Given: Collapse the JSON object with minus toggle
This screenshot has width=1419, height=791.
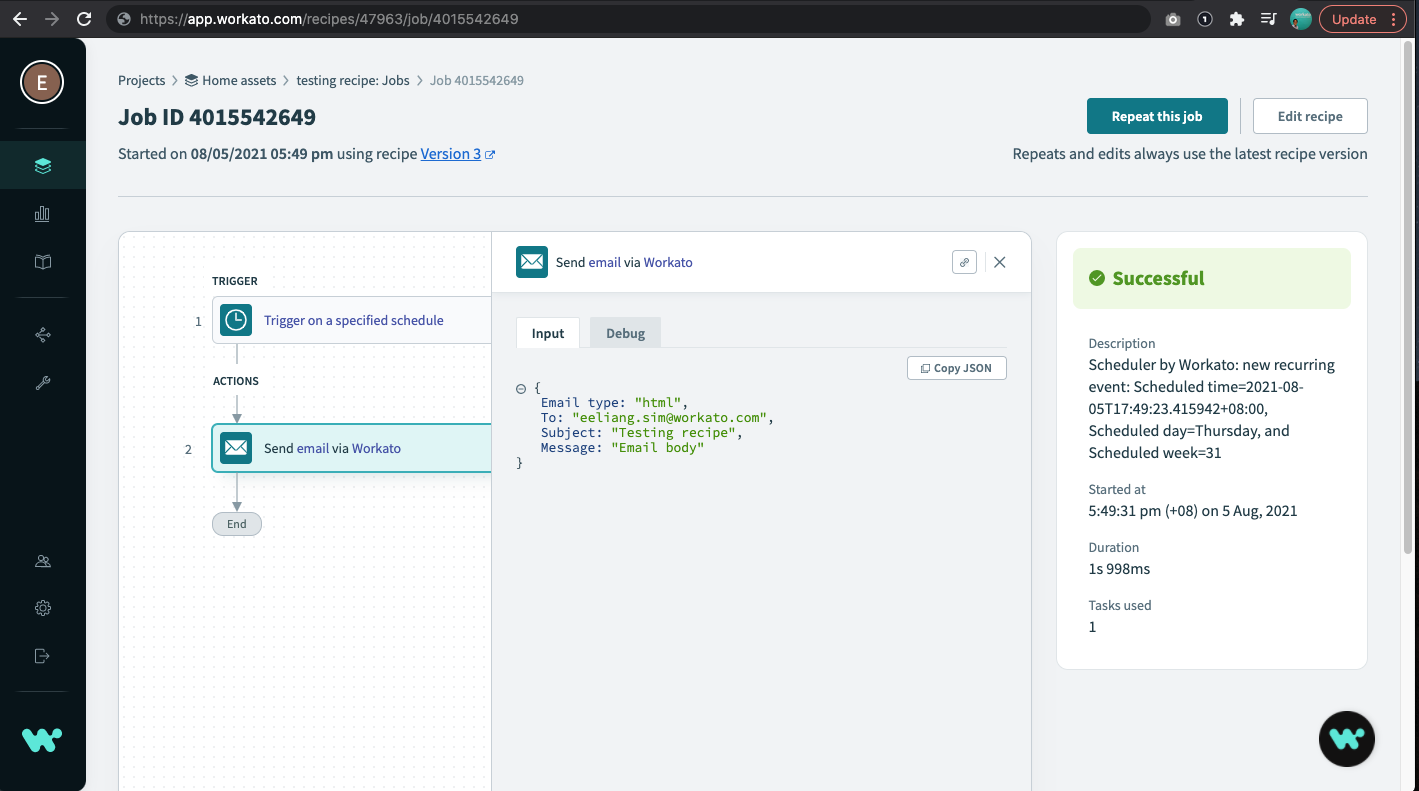Looking at the screenshot, I should (521, 388).
